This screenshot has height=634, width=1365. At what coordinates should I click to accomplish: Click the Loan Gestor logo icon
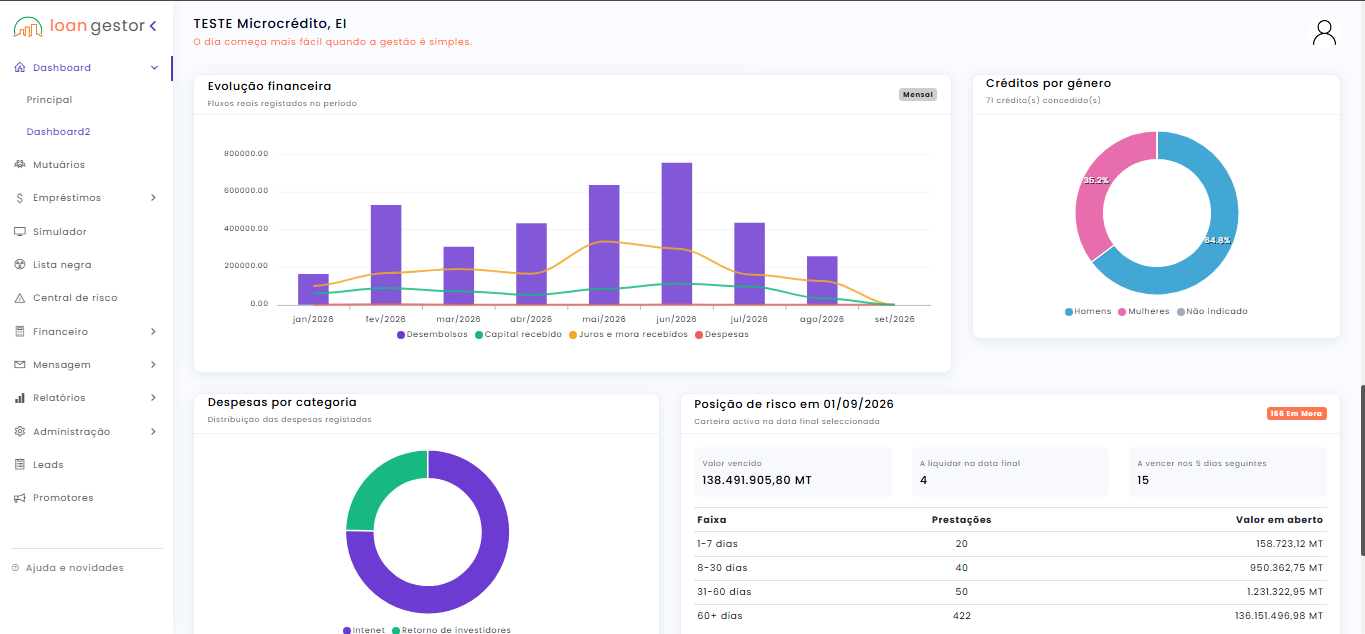click(28, 26)
